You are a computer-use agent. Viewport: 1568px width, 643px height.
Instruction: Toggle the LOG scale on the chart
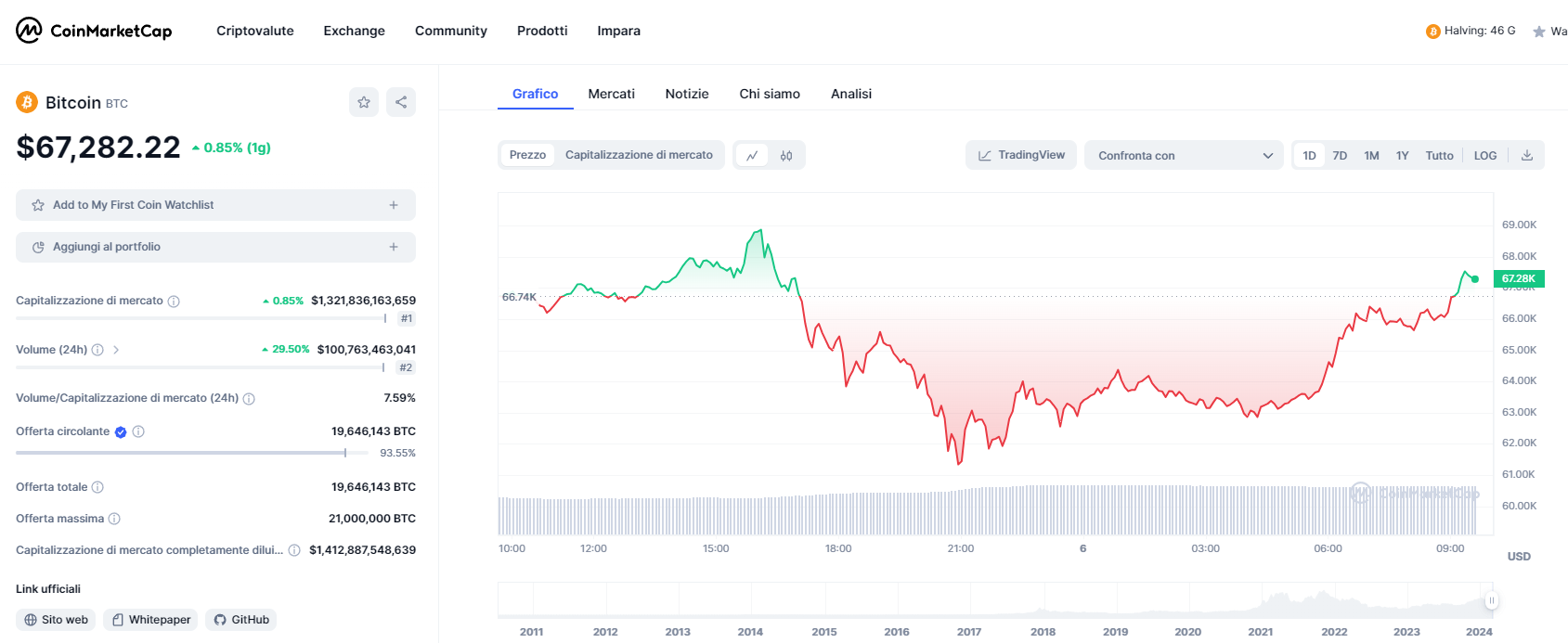tap(1485, 156)
